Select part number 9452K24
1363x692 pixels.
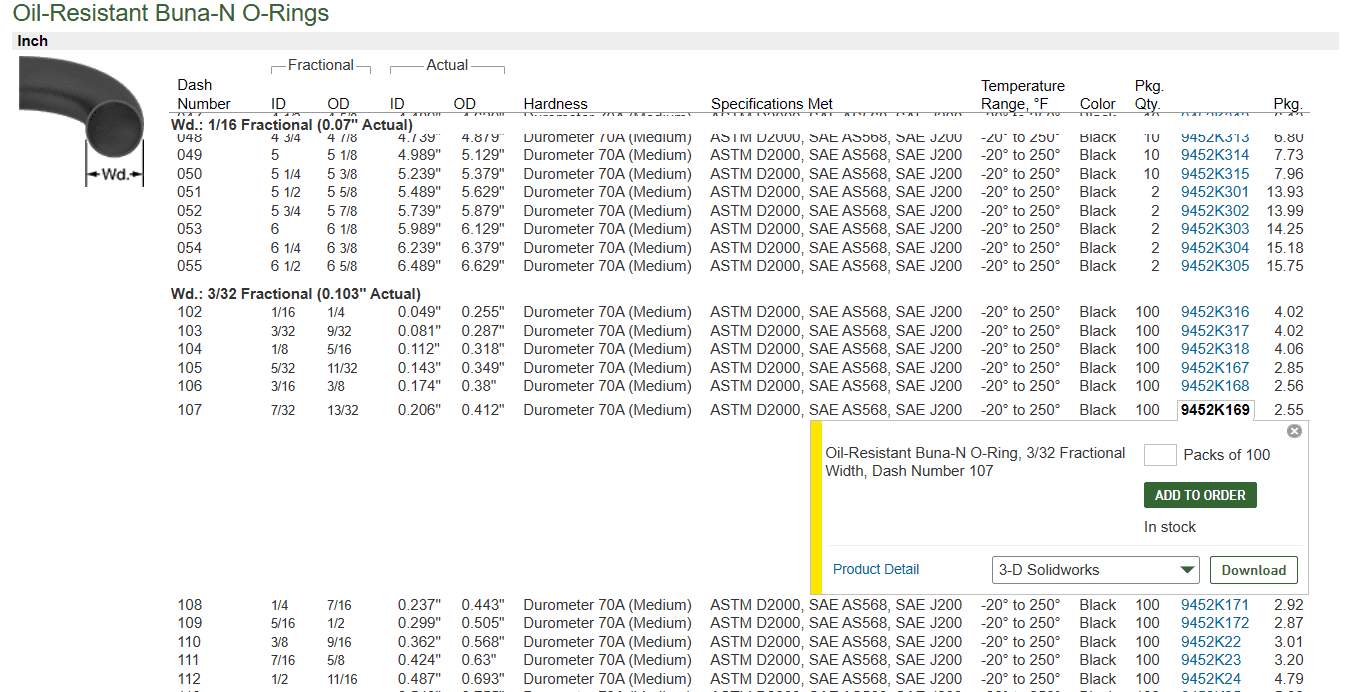click(x=1210, y=679)
